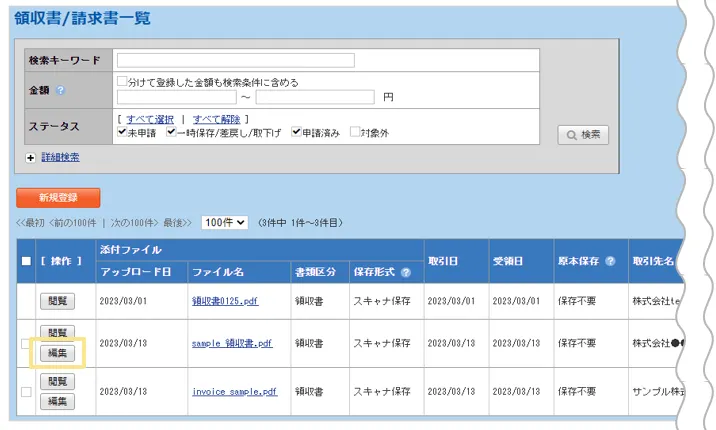Screen dimensions: 716x430
Task: Uncheck the 申請済み status checkbox
Action: point(297,132)
